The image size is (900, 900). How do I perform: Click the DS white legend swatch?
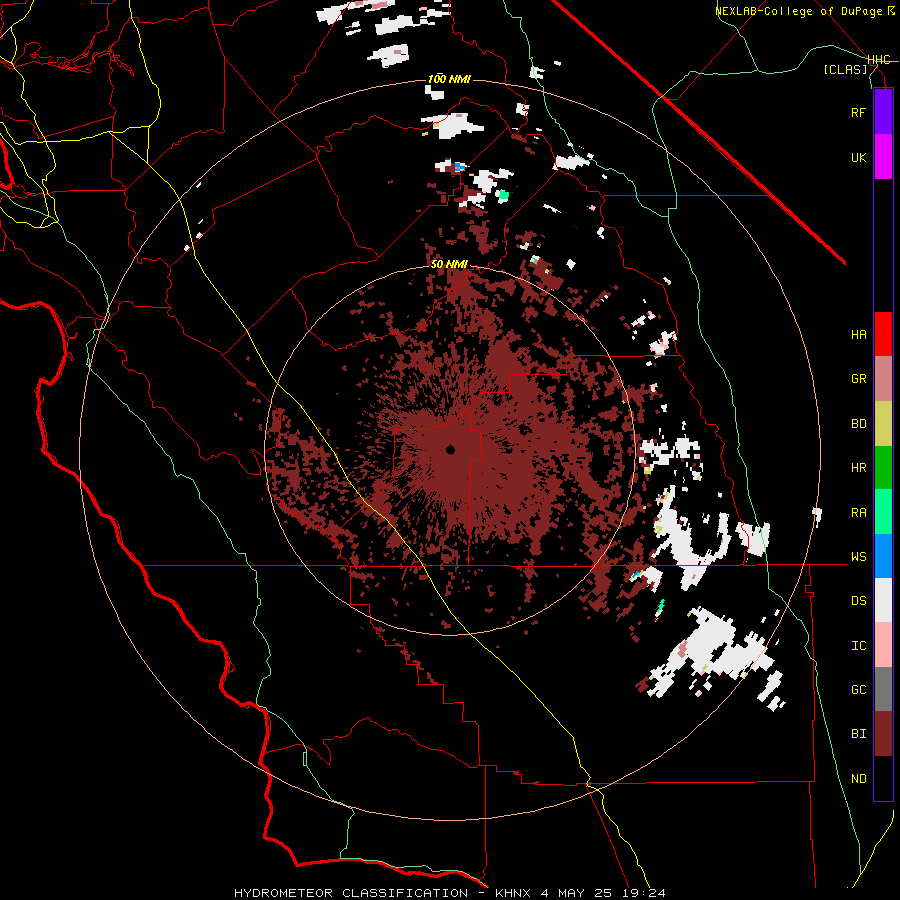[x=883, y=600]
